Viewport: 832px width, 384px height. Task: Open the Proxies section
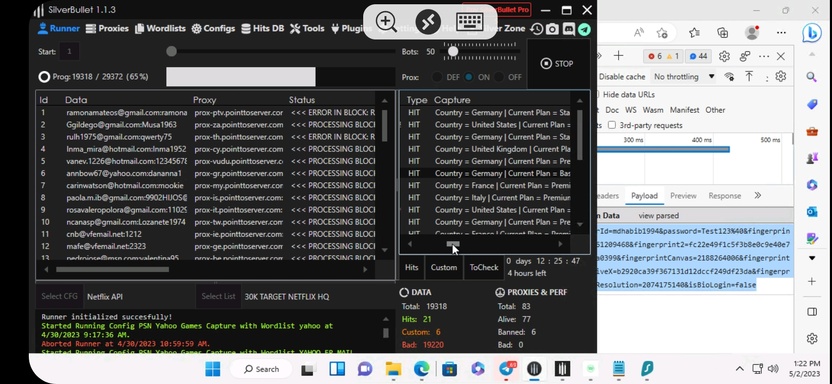click(107, 29)
